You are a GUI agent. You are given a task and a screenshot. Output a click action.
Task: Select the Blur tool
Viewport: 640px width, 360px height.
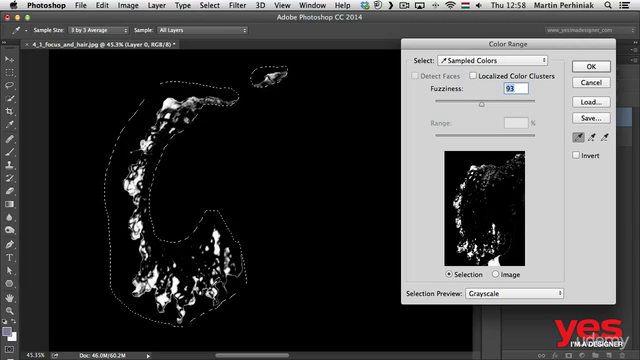[9, 218]
